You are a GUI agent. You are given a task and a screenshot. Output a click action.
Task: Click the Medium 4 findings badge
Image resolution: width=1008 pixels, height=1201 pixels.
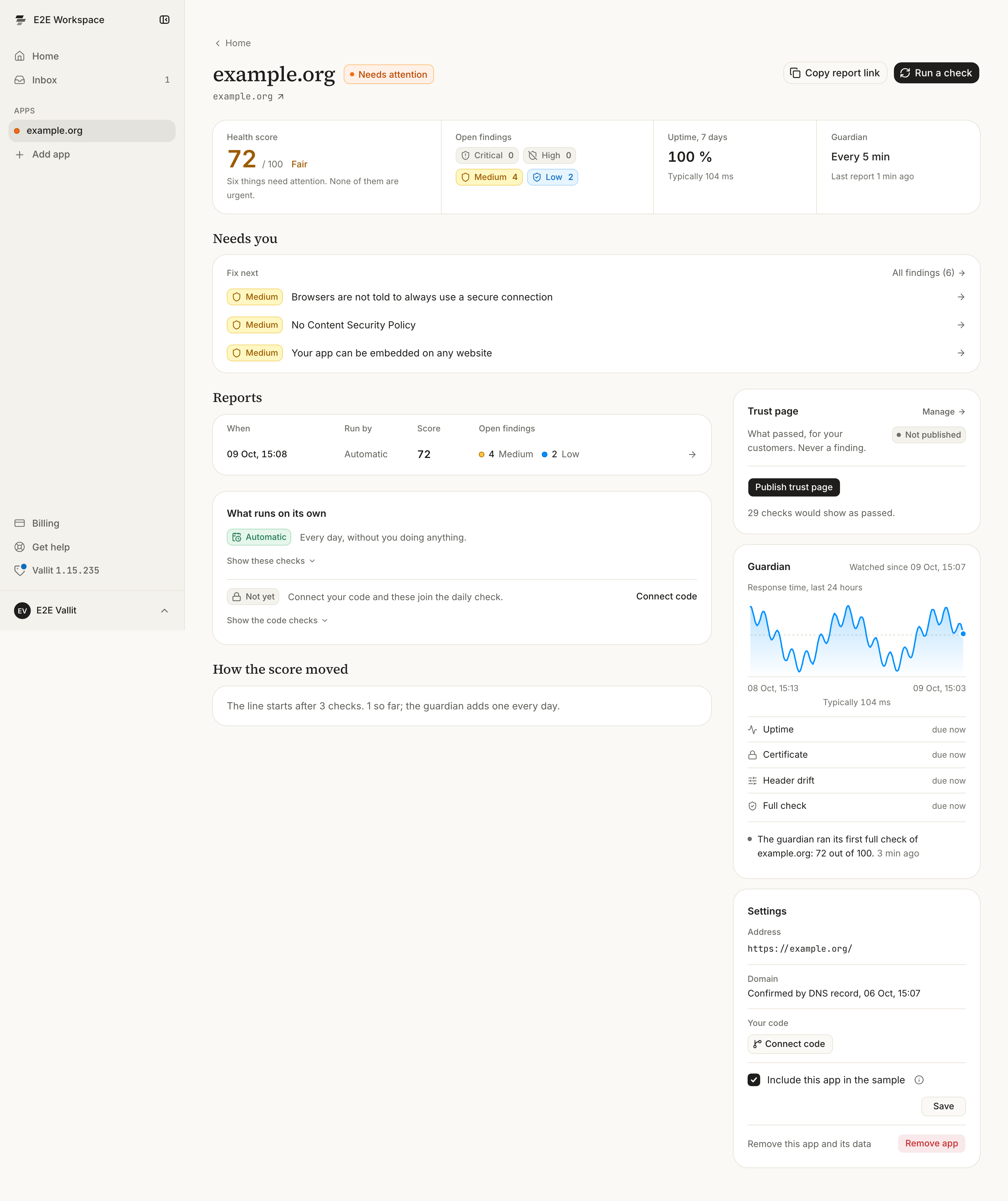click(489, 177)
